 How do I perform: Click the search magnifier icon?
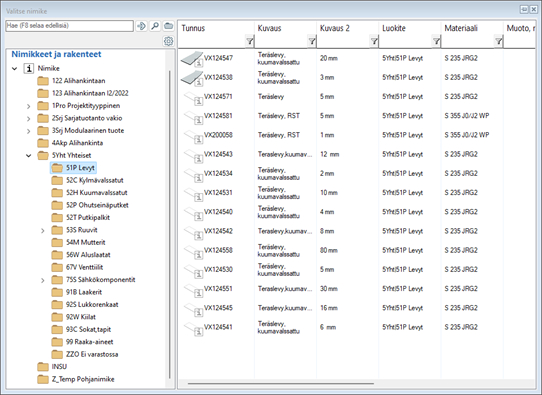pos(155,26)
